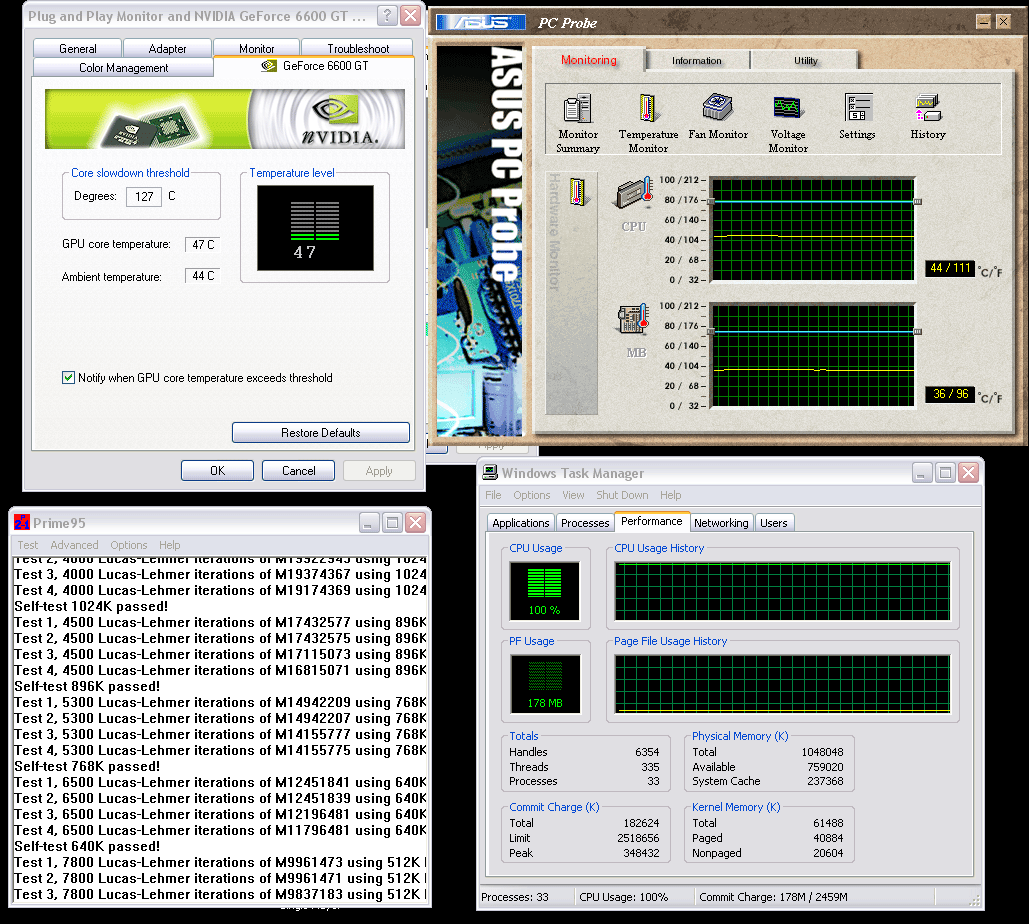Open the Options menu in Prime95
Screen dimensions: 1029x924
(x=129, y=545)
